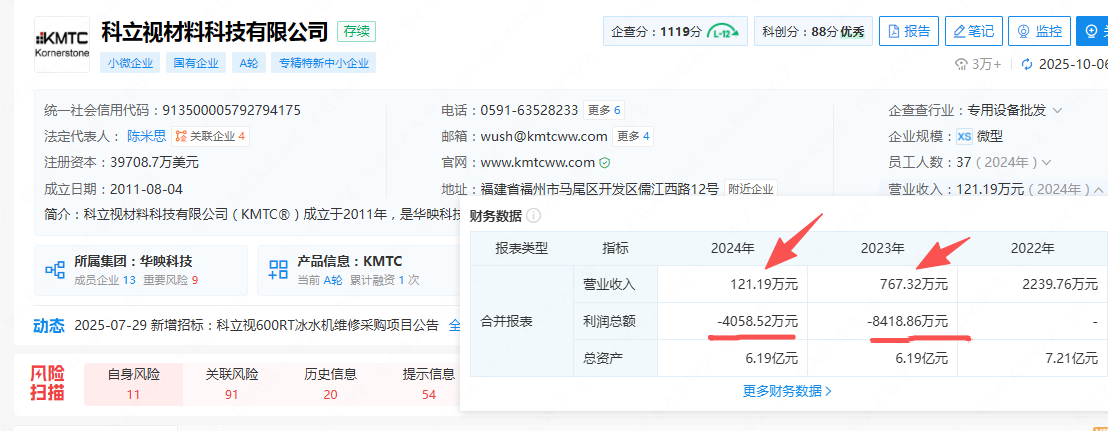Expand the 员工人数 2024年 dropdown

pyautogui.click(x=1046, y=163)
